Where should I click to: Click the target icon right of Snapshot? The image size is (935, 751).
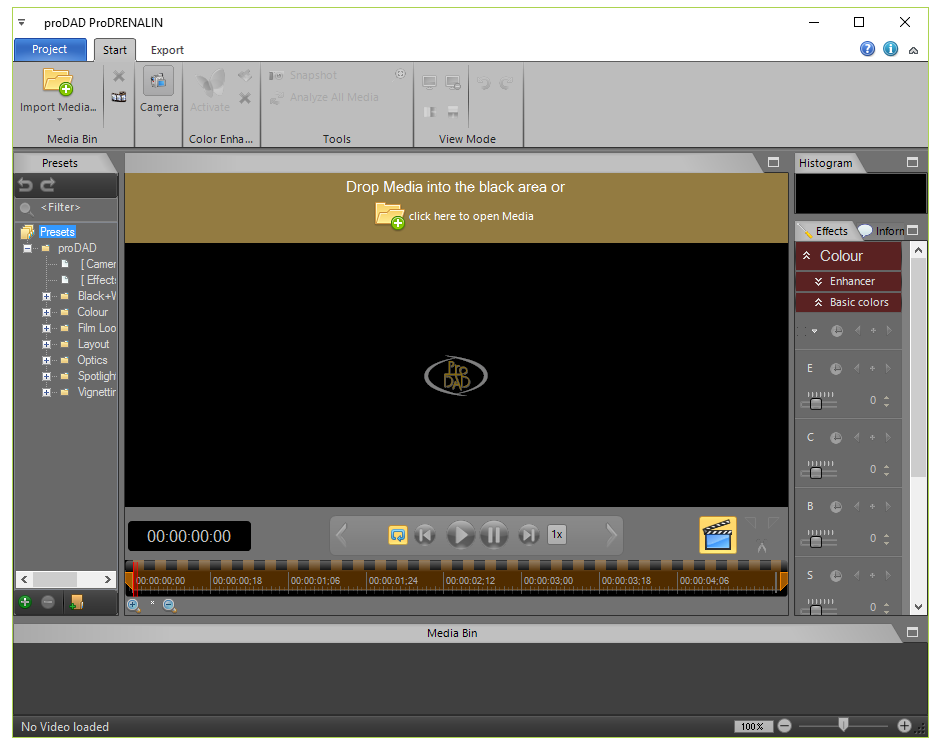400,74
